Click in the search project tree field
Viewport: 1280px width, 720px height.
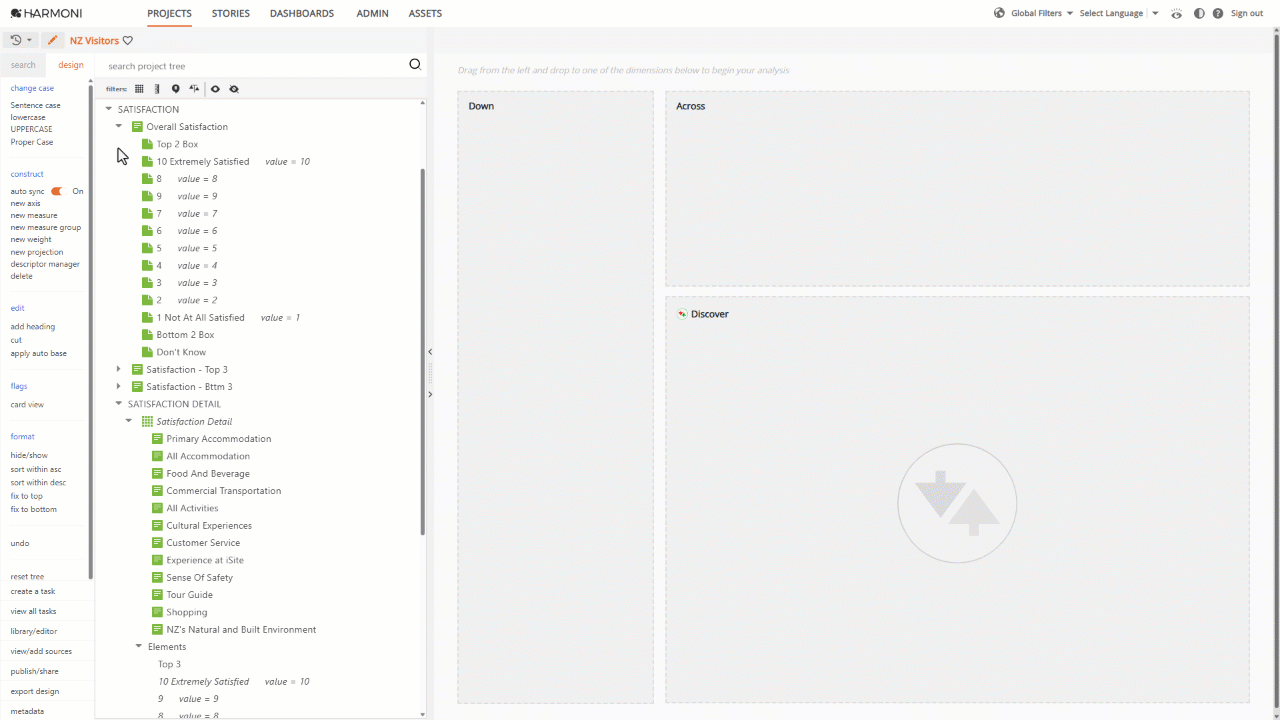(x=255, y=66)
